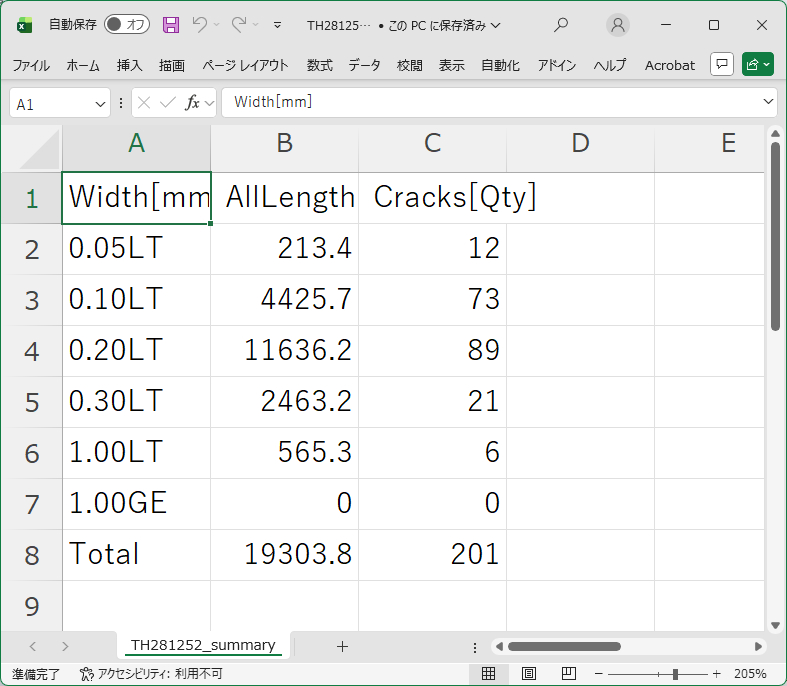Click the Excel app icon in title bar
This screenshot has width=787, height=686.
[24, 25]
